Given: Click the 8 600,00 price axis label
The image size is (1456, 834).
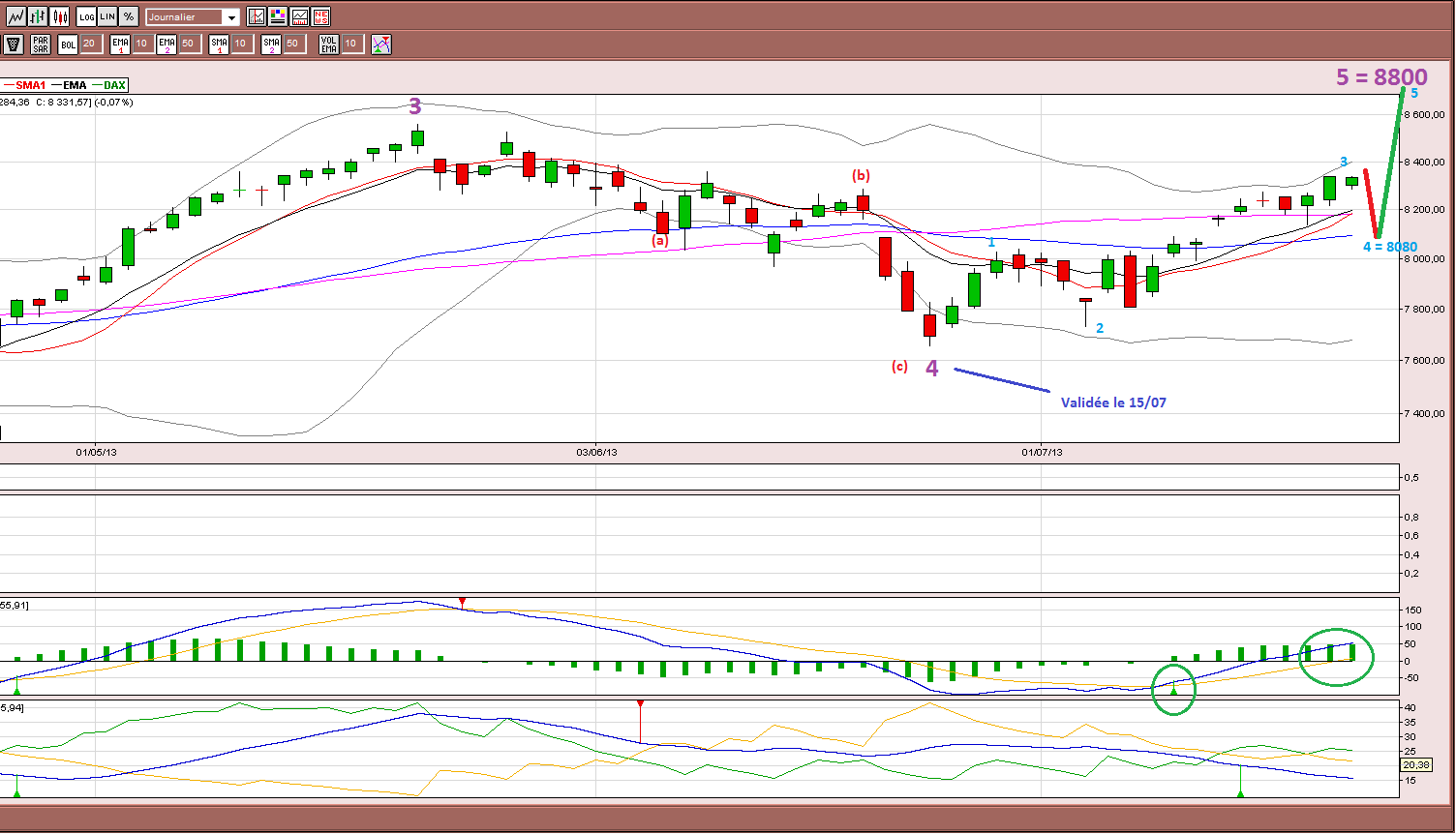Looking at the screenshot, I should [x=1423, y=114].
